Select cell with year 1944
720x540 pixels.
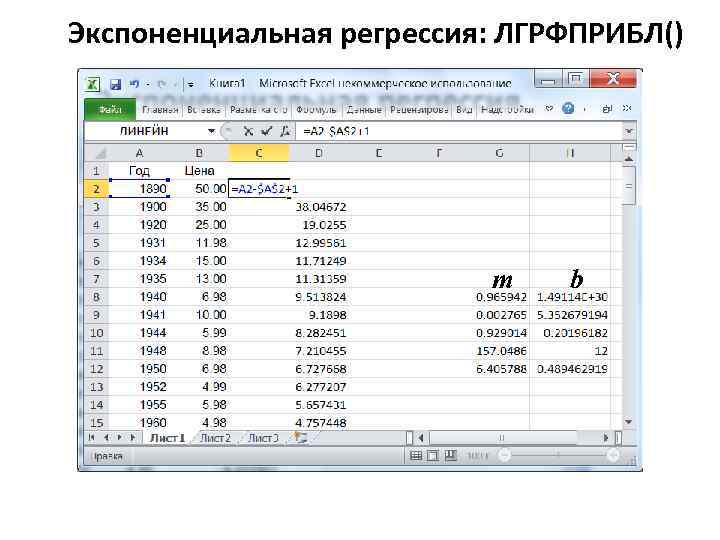pyautogui.click(x=139, y=333)
